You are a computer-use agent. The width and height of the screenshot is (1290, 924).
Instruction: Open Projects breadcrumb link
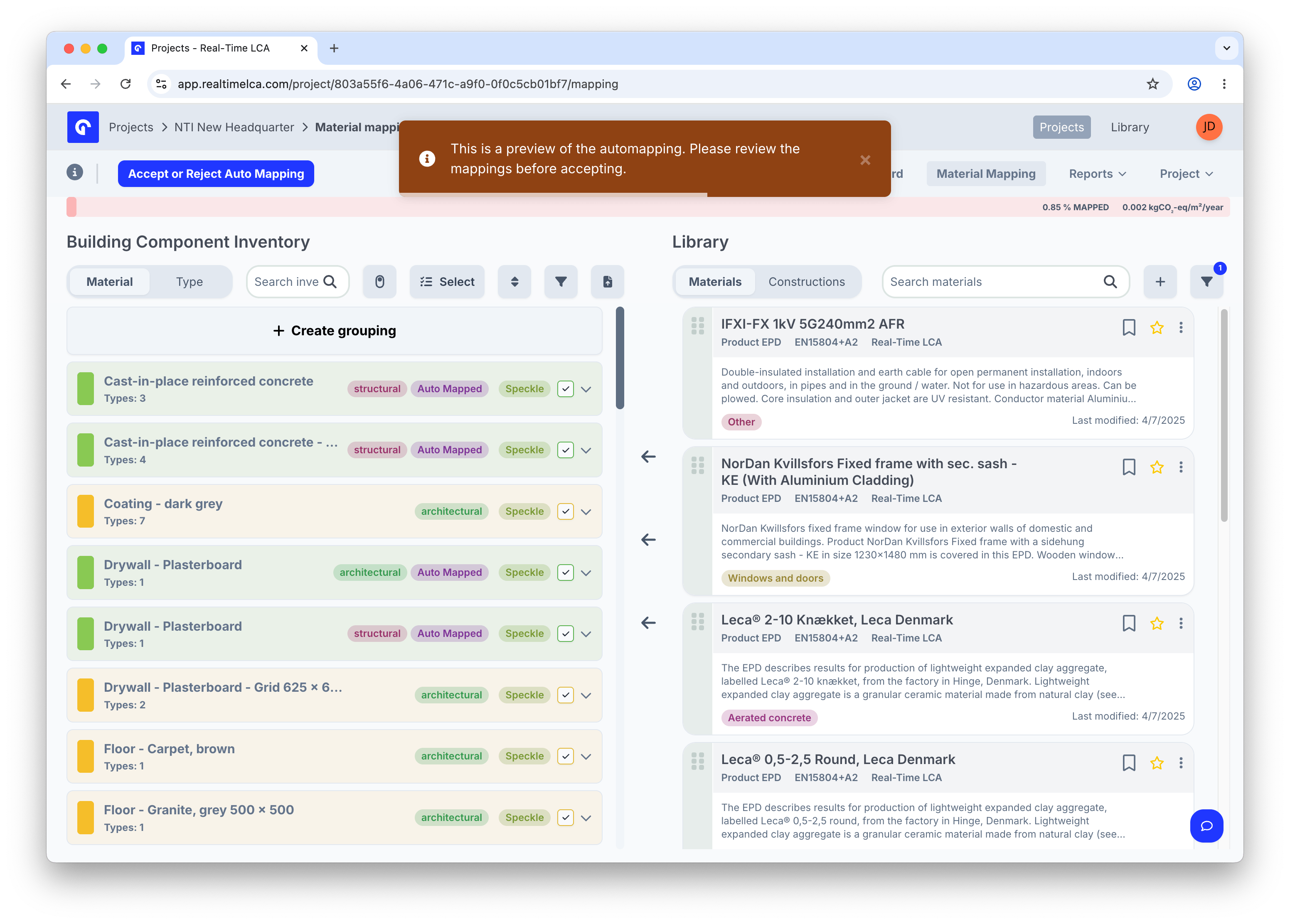[x=131, y=127]
